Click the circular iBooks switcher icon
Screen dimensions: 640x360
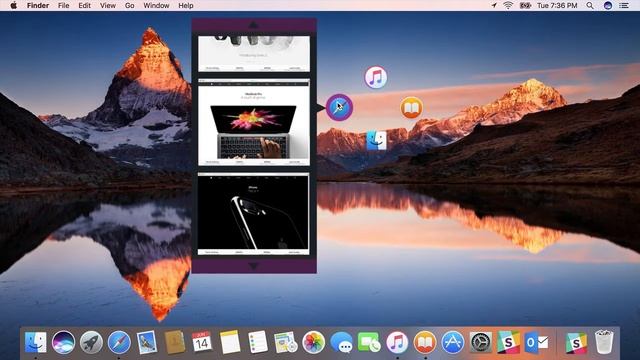coord(411,108)
